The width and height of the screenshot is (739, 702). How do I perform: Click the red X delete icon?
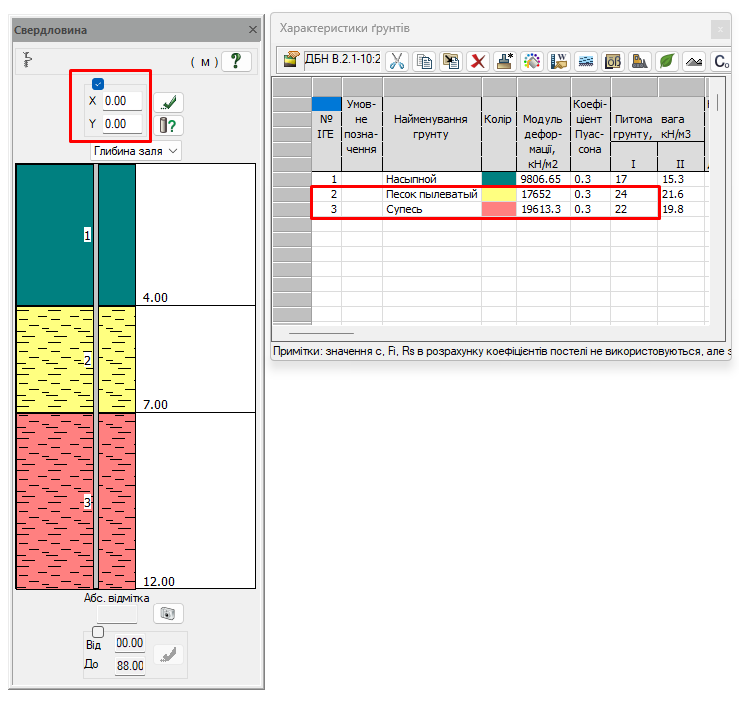coord(479,61)
